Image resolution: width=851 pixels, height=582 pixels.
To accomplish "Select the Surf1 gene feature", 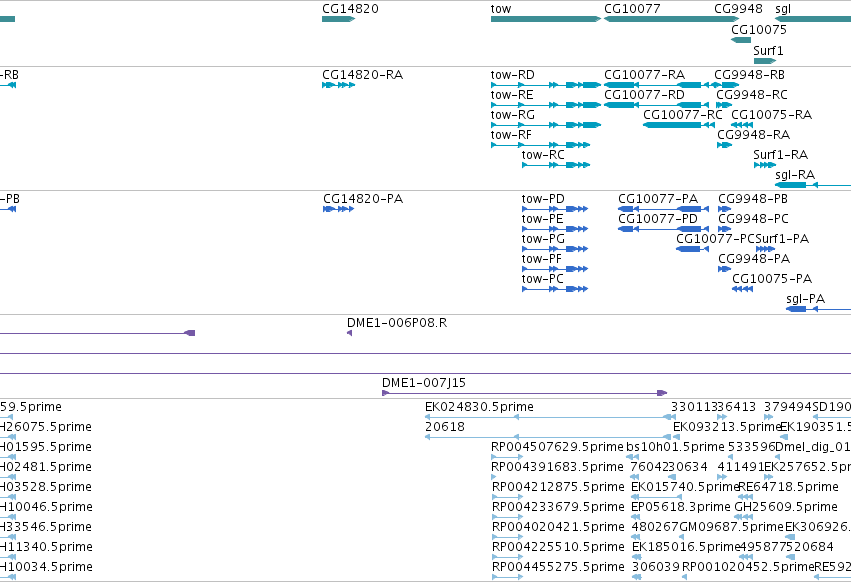I will (x=765, y=61).
